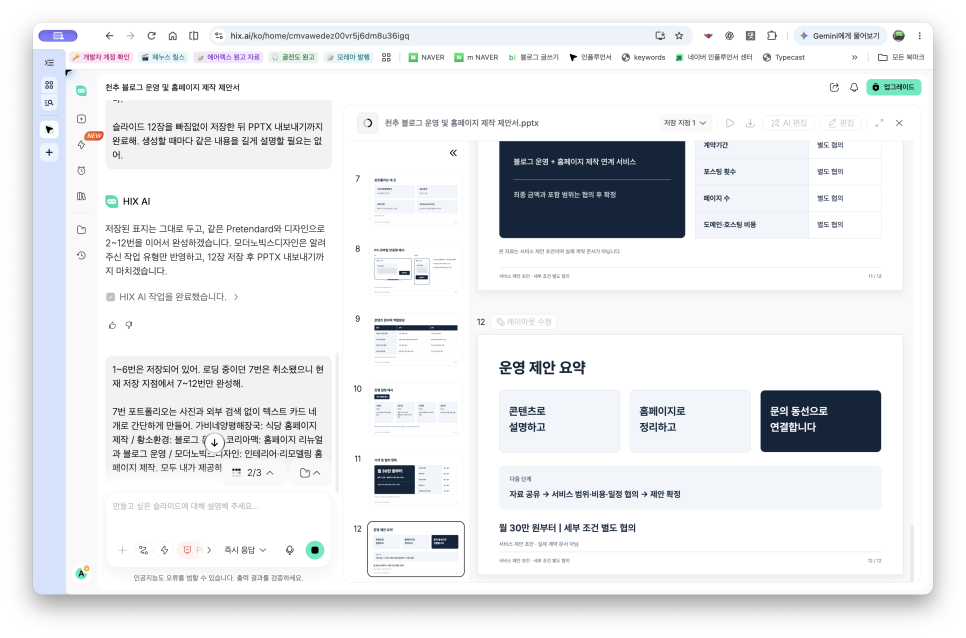Open the 헤누스 릴스 bookmark tab
Image resolution: width=966 pixels, height=638 pixels.
(163, 57)
